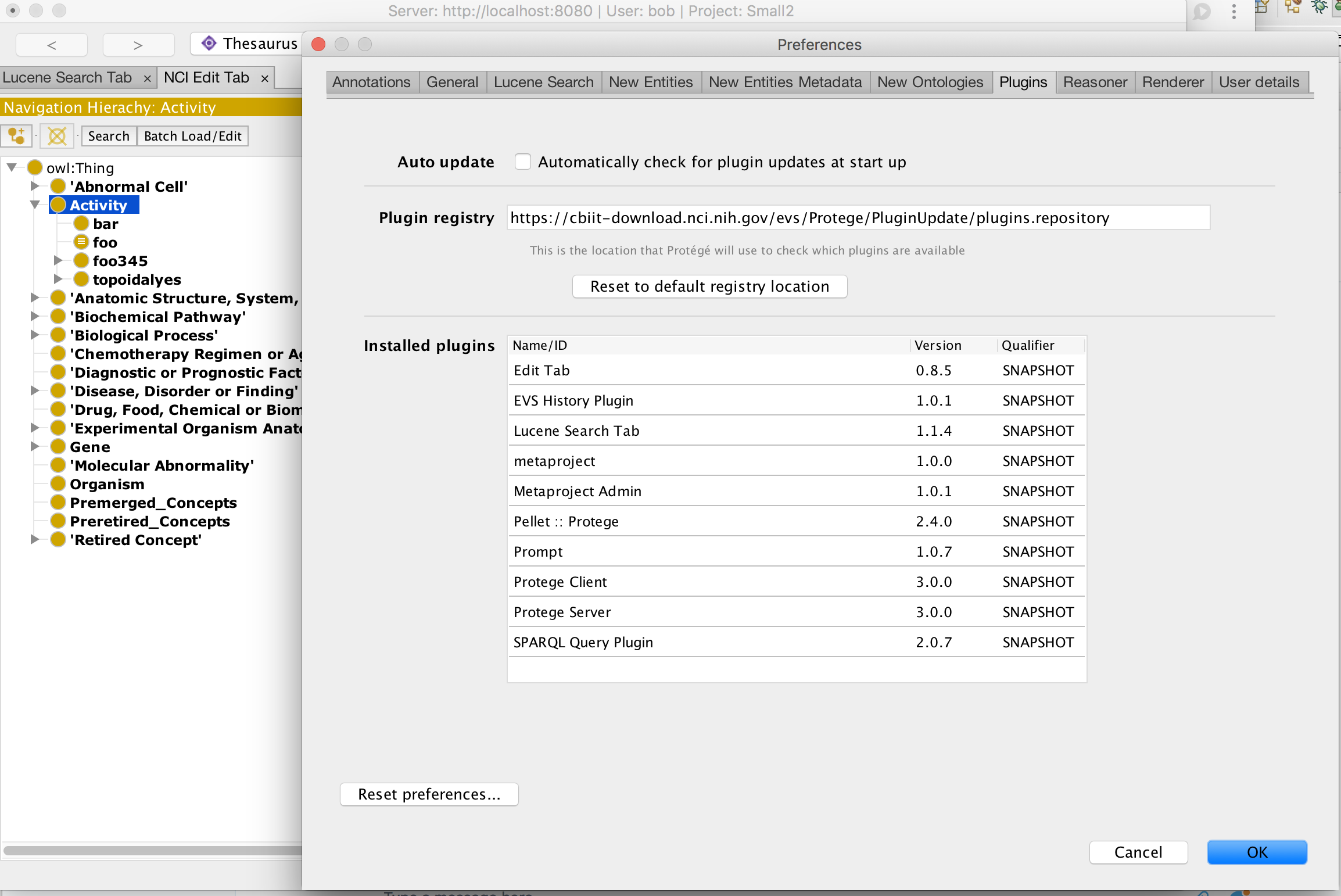
Task: Click the Plugin registry URL field
Action: (856, 218)
